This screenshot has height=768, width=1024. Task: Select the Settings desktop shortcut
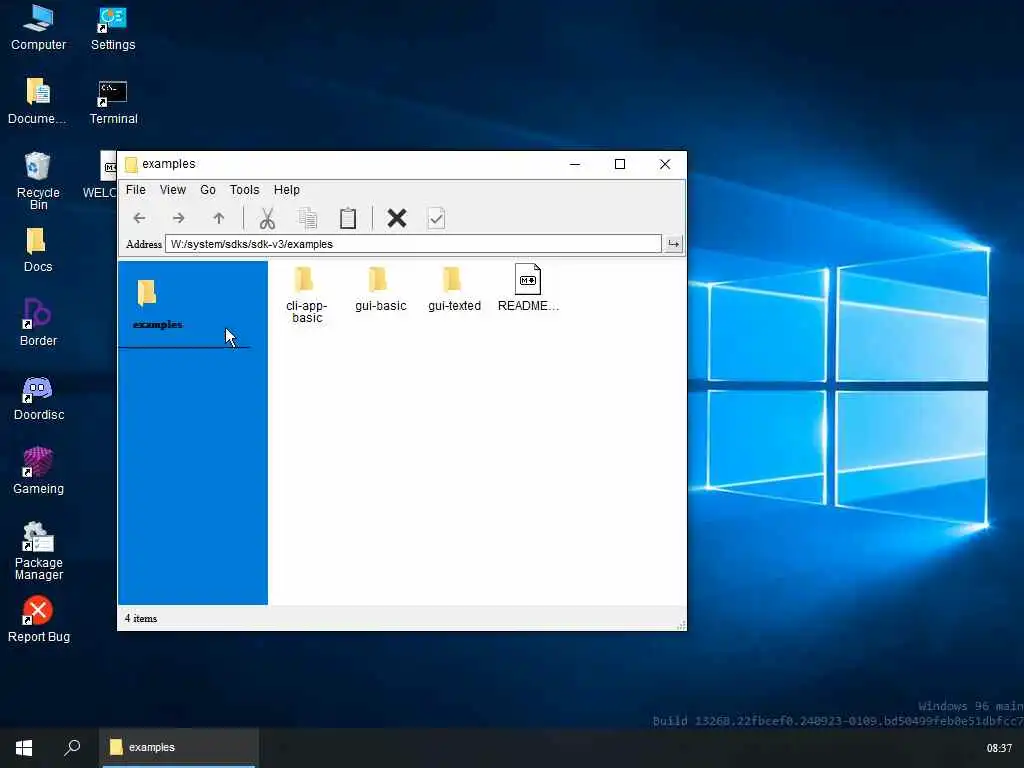(113, 27)
